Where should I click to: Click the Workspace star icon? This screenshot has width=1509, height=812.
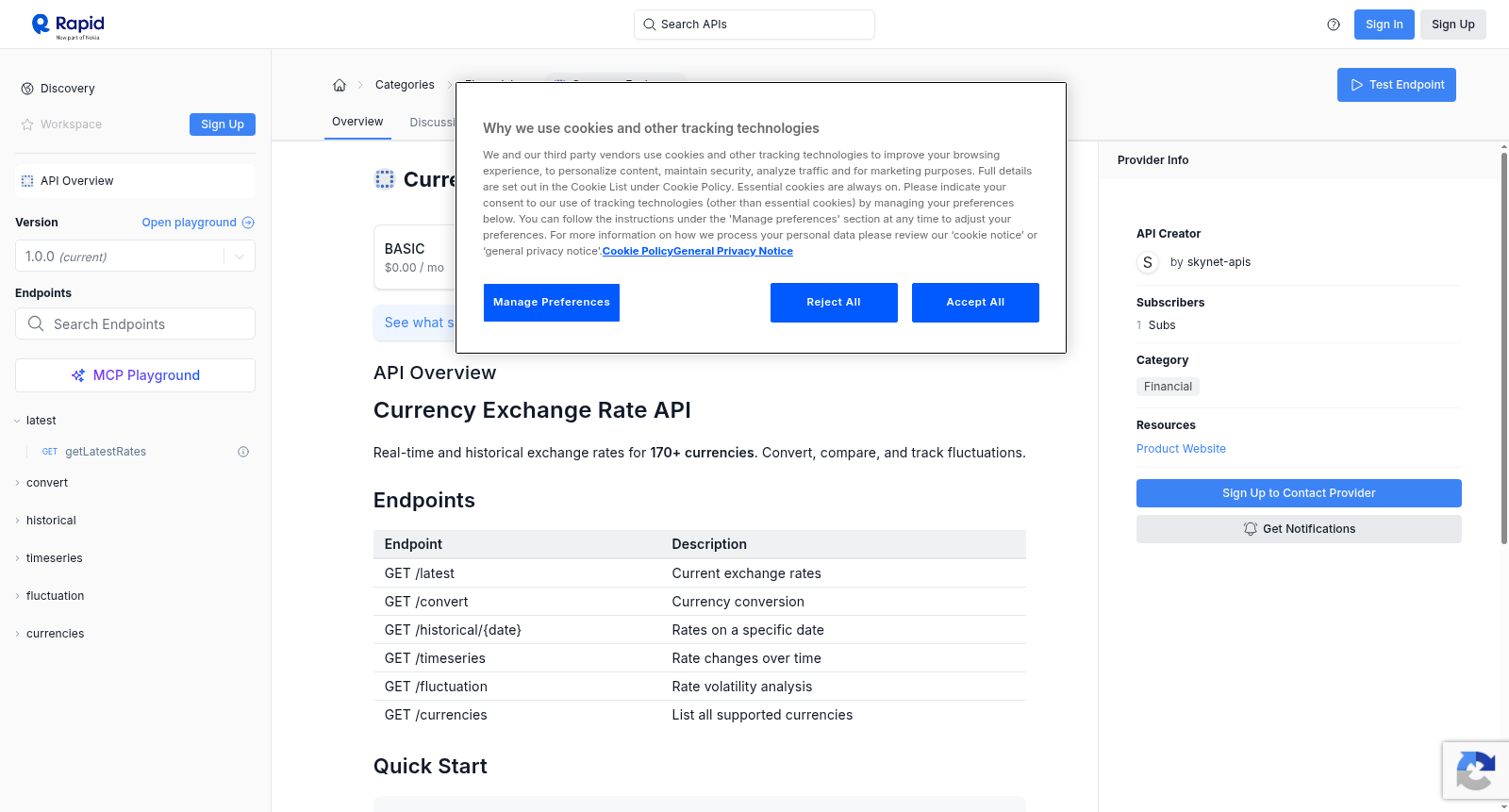27,124
